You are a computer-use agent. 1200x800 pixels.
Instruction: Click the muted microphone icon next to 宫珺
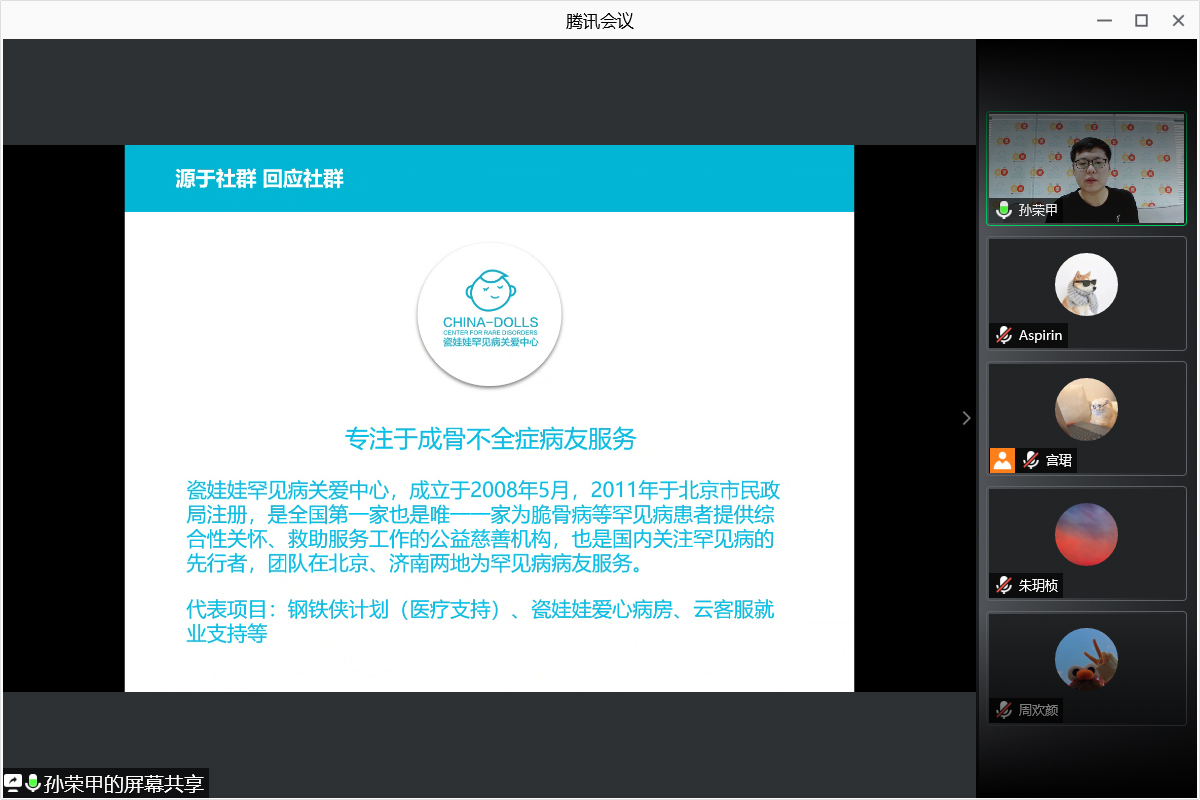(1030, 460)
